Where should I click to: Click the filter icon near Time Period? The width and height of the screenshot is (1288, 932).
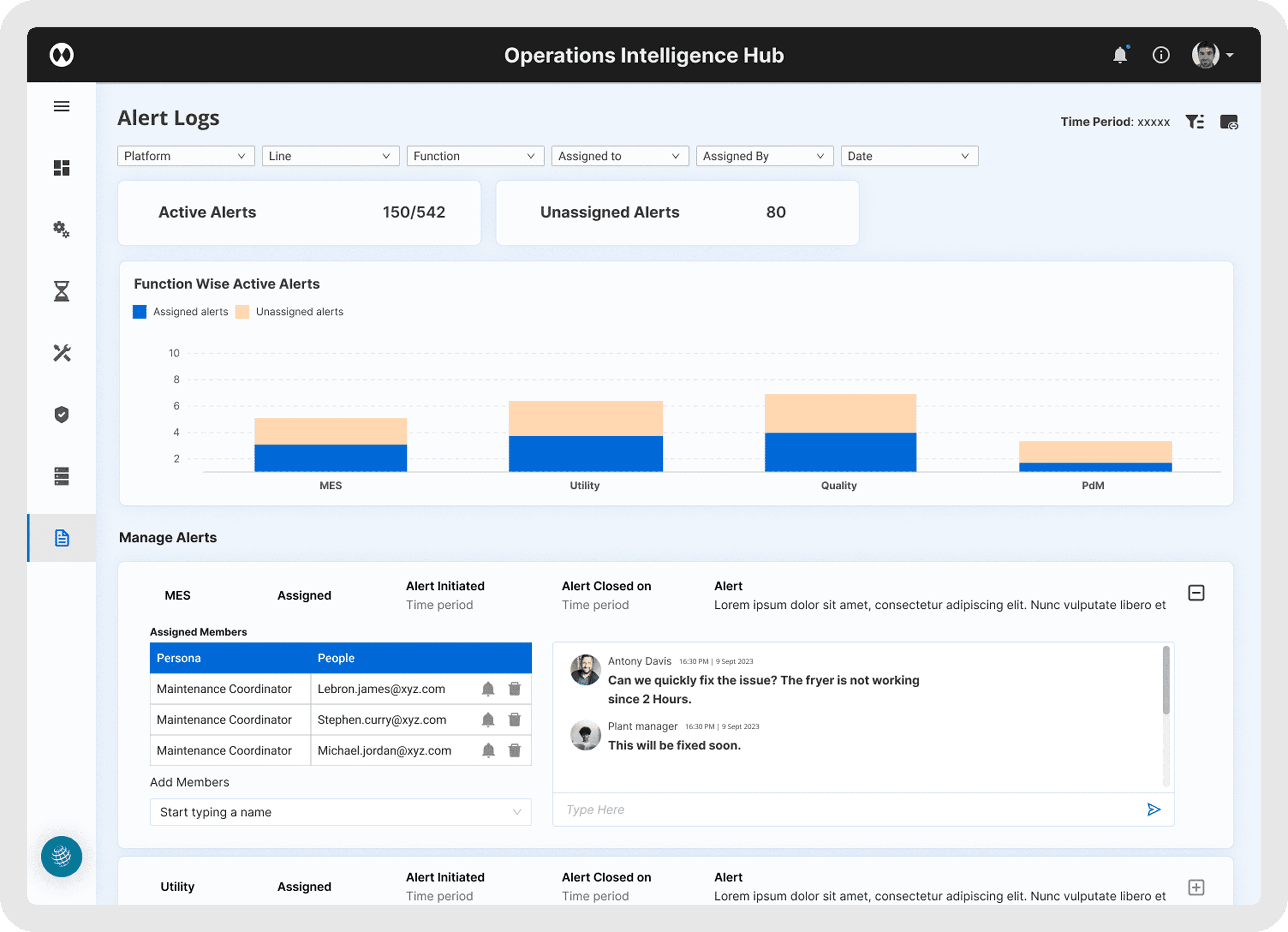tap(1194, 122)
